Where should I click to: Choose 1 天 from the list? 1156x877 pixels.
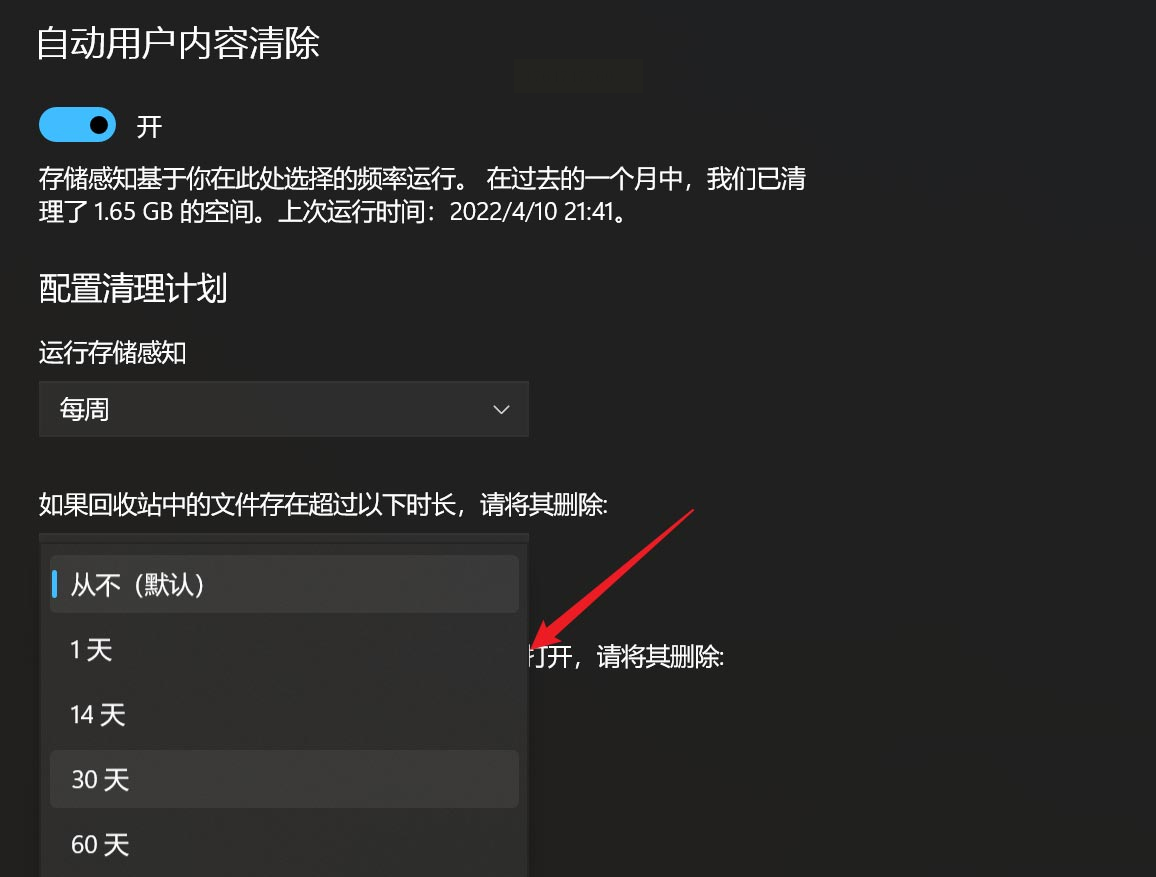pyautogui.click(x=284, y=649)
